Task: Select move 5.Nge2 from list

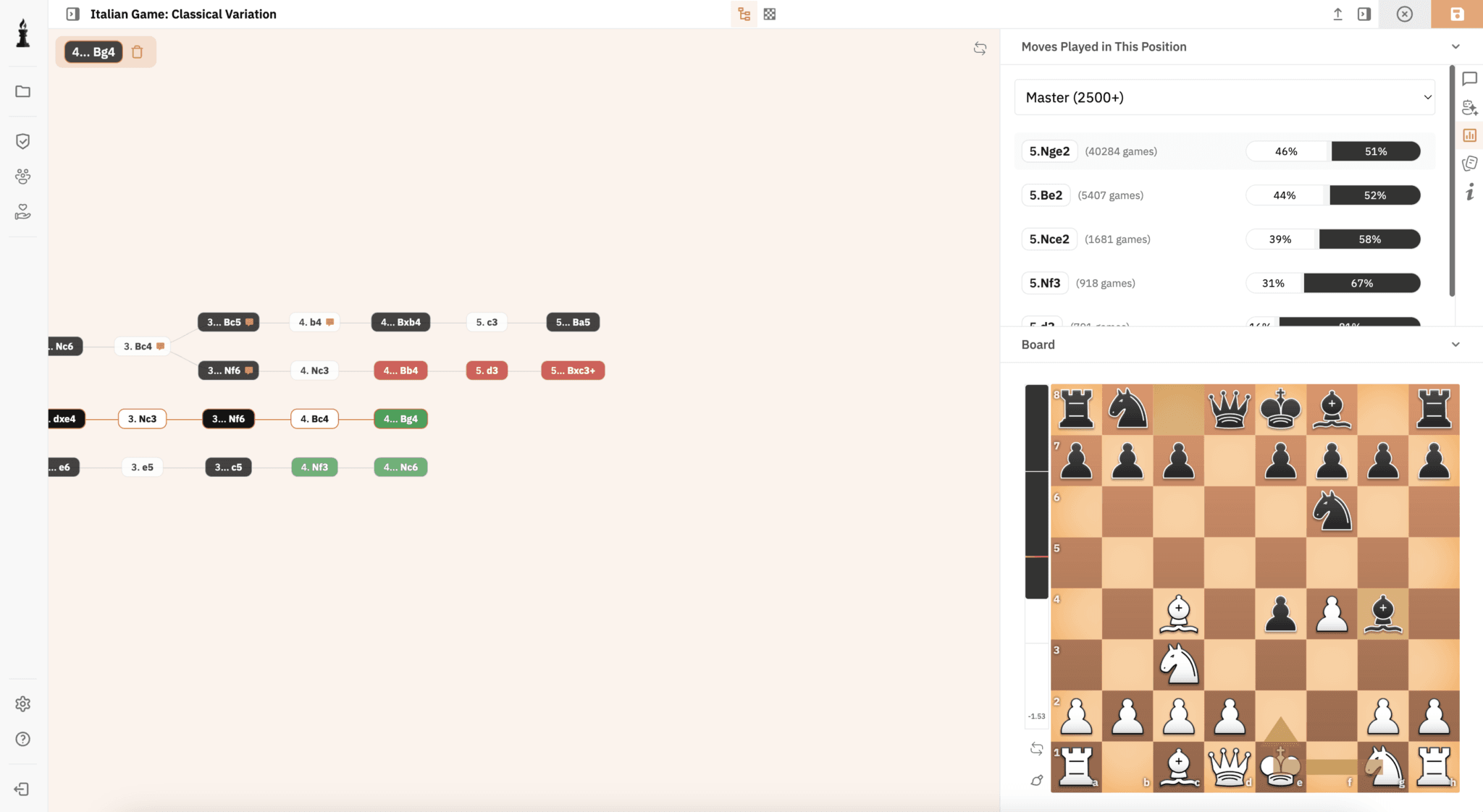Action: 1049,151
